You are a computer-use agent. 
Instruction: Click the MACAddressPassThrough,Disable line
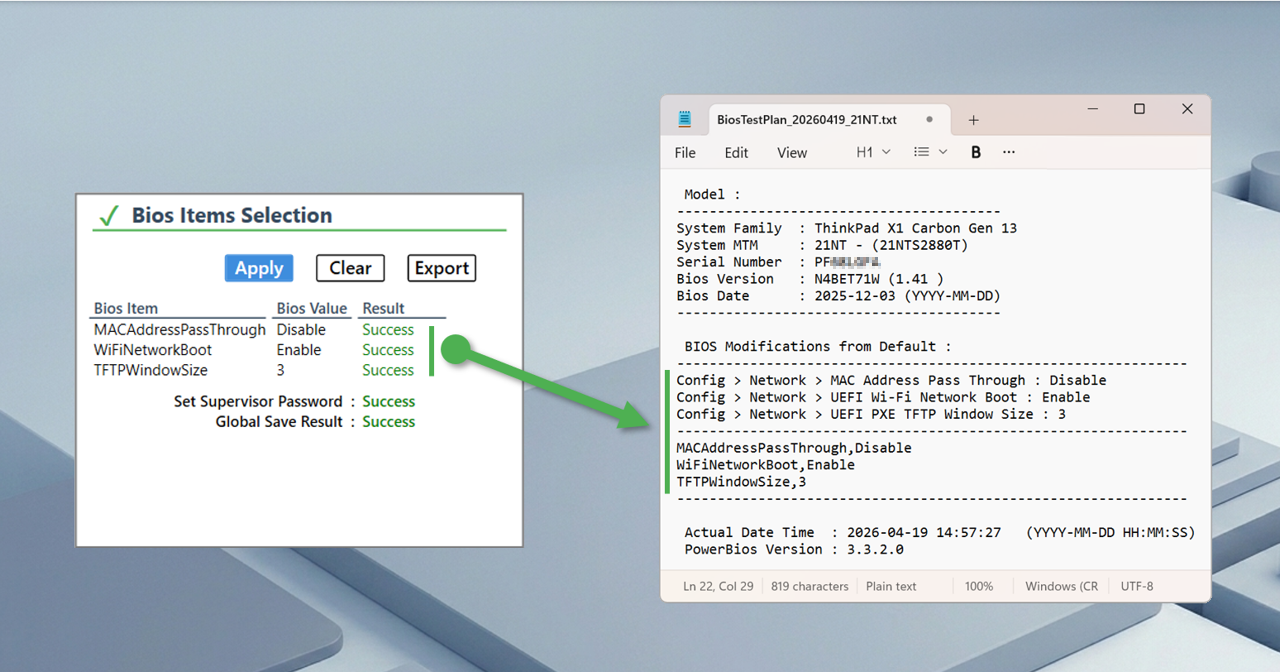pos(794,448)
